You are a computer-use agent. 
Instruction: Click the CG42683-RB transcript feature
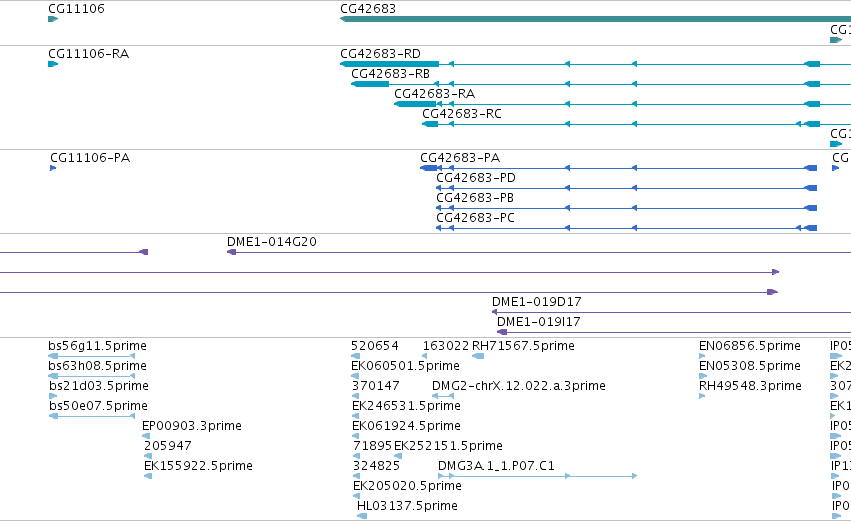[601, 84]
